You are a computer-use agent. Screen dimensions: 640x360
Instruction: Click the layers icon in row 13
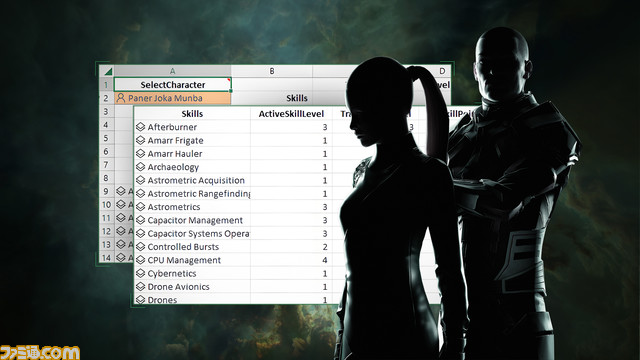[120, 244]
